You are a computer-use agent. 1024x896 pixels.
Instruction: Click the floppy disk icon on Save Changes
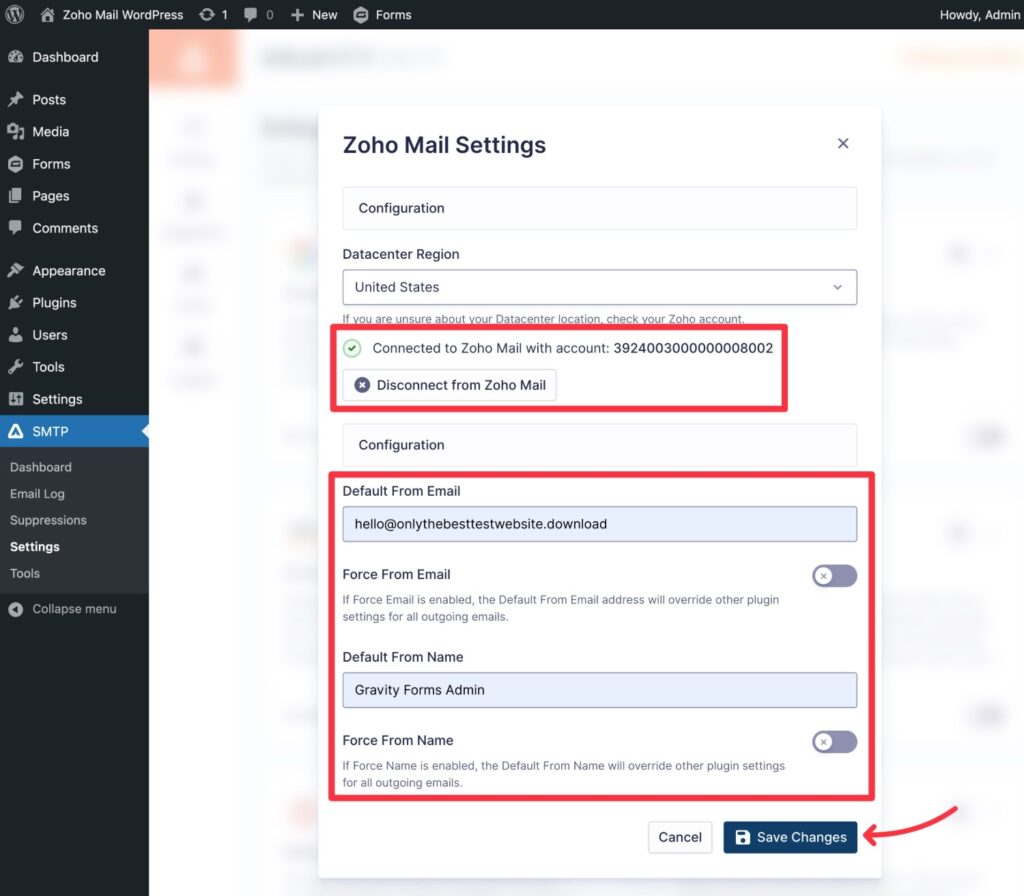click(x=743, y=837)
